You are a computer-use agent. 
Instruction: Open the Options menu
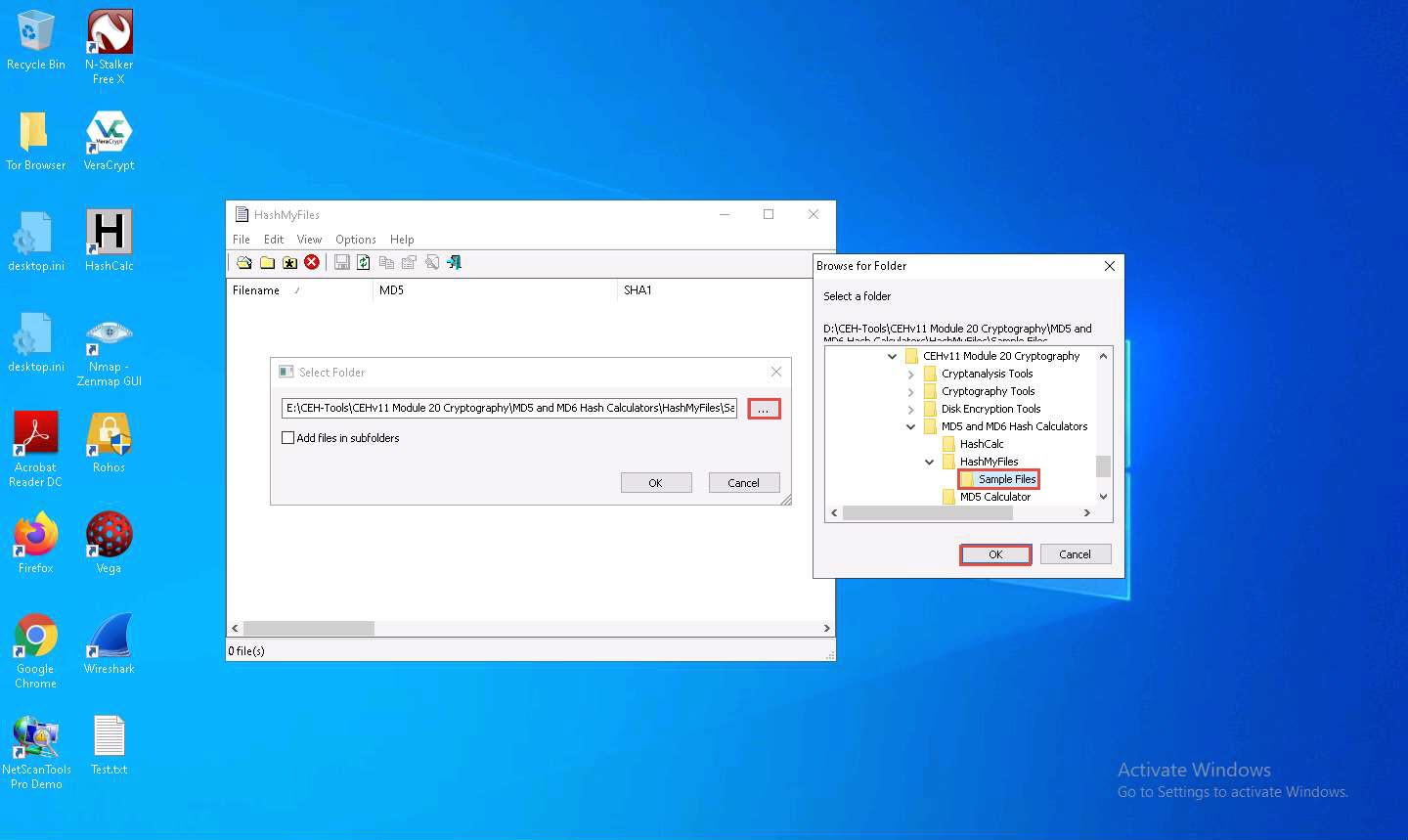[x=355, y=240]
